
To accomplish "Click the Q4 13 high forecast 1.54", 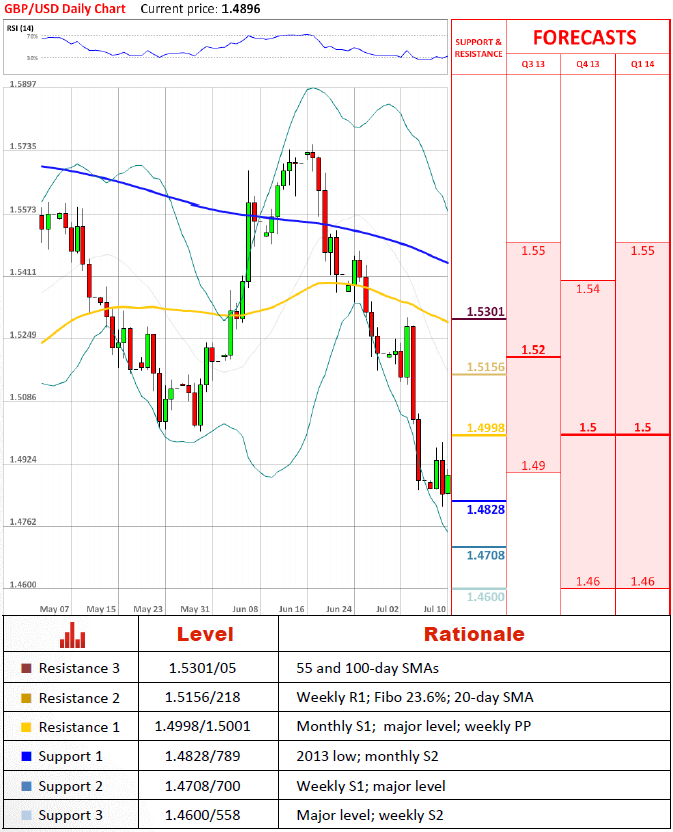I will [588, 289].
